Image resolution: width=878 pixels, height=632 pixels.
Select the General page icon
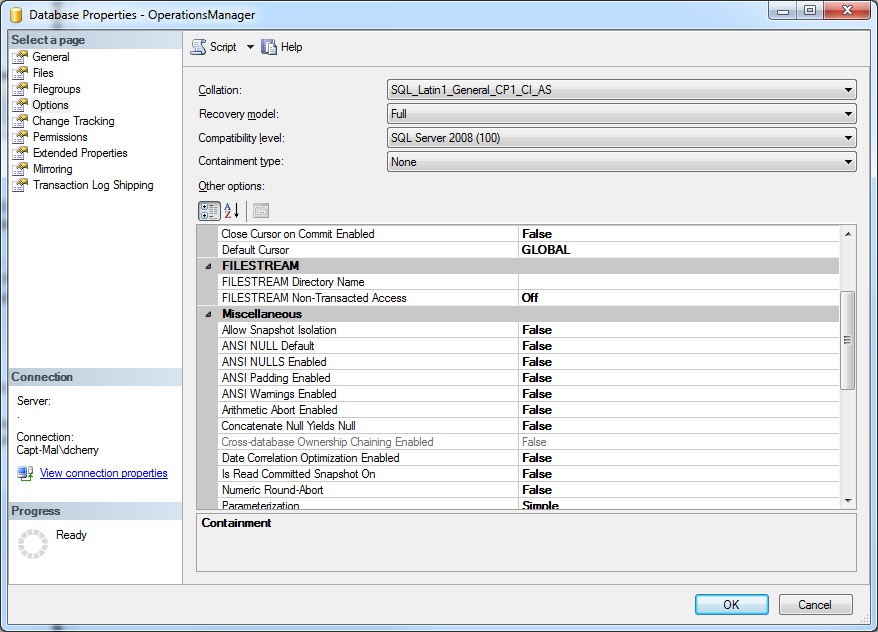point(20,57)
